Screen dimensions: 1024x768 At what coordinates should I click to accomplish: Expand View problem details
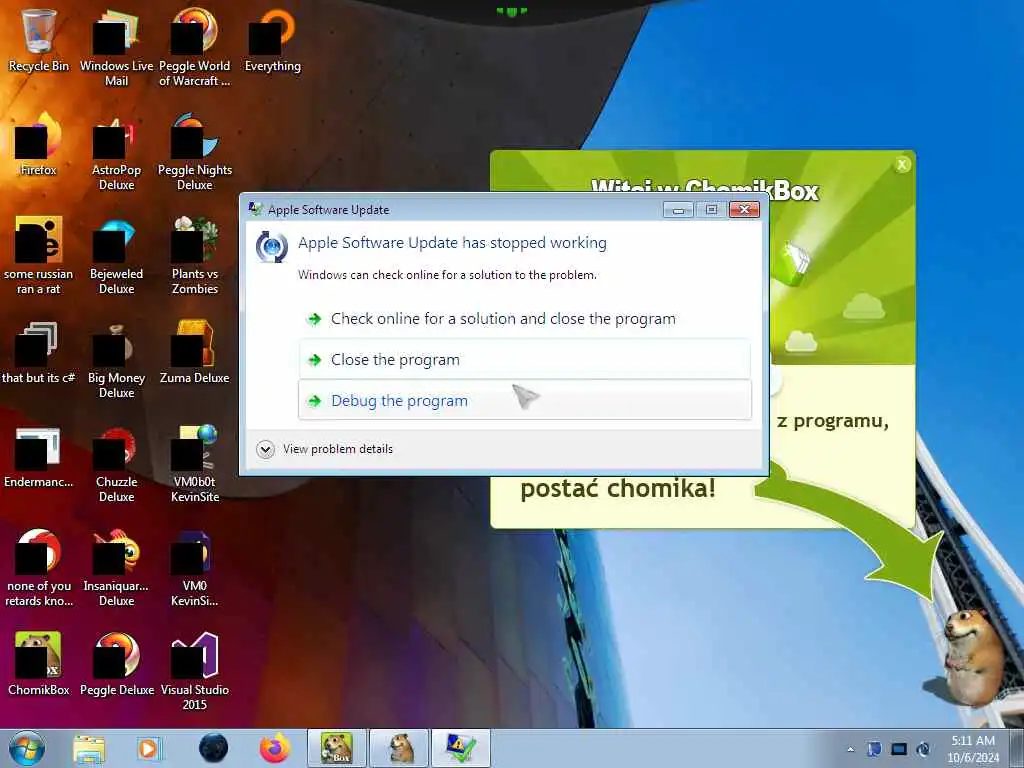tap(325, 449)
